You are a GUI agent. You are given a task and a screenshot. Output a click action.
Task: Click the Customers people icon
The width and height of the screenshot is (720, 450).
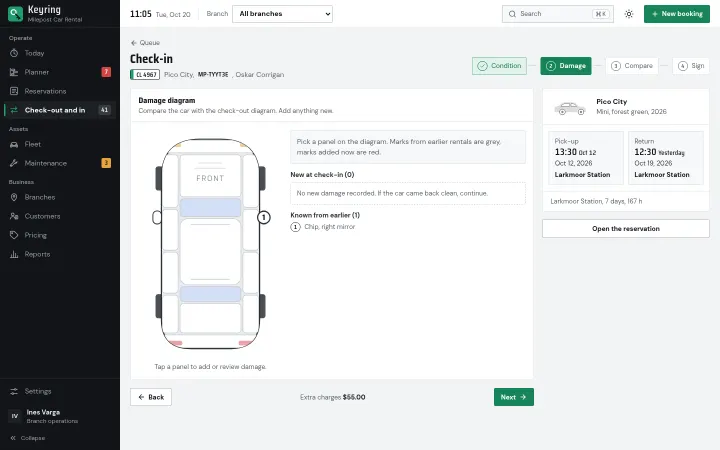[x=14, y=216]
